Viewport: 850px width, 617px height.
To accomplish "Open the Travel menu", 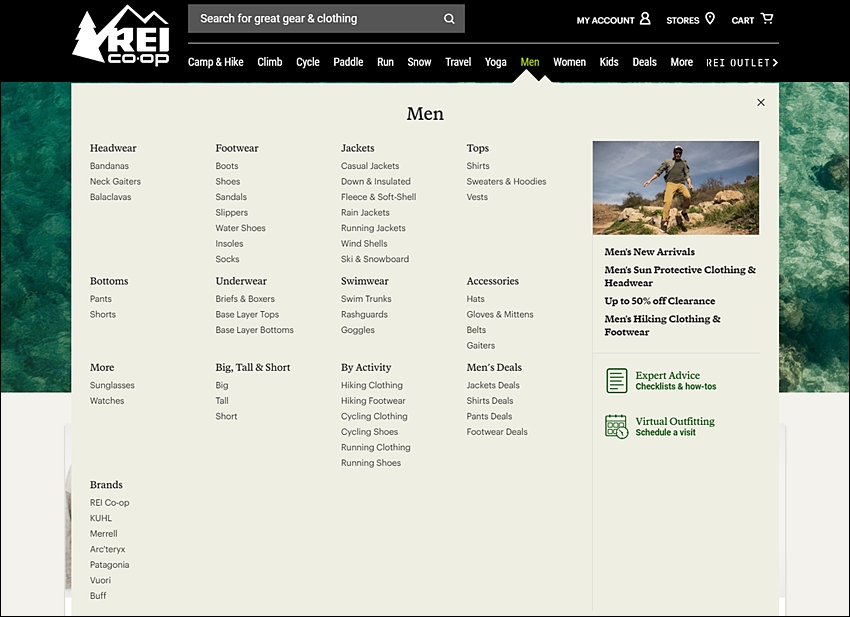I will click(x=458, y=62).
